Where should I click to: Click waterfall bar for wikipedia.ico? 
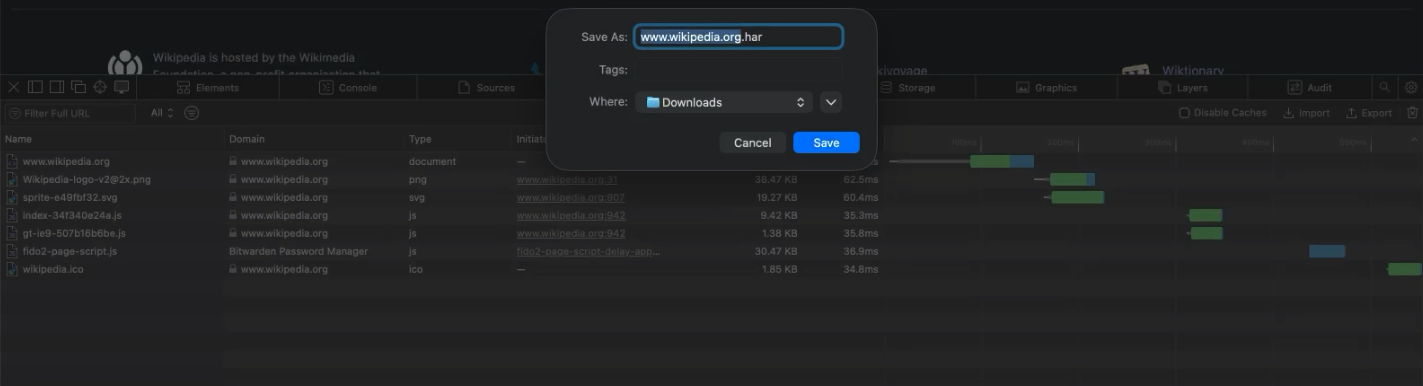pos(1404,269)
